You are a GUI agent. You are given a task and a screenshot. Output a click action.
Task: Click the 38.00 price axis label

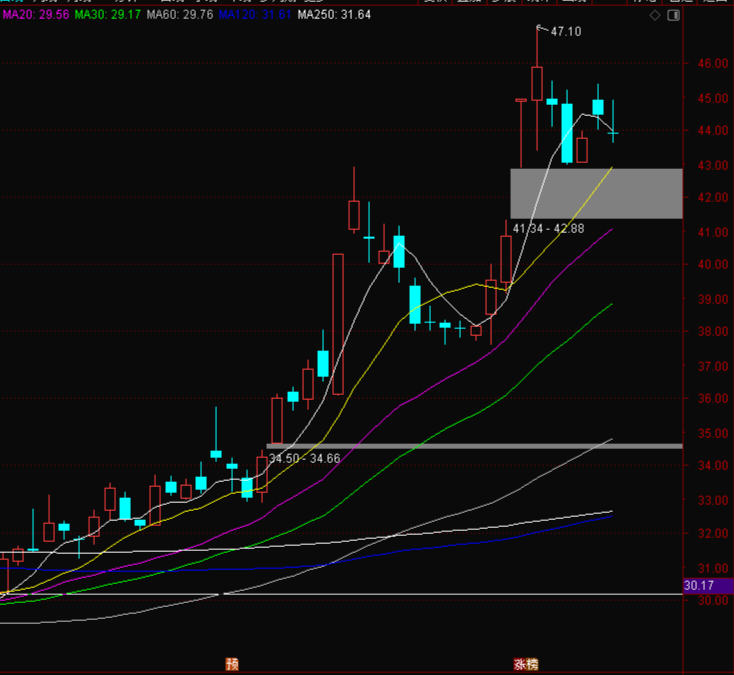pos(713,331)
